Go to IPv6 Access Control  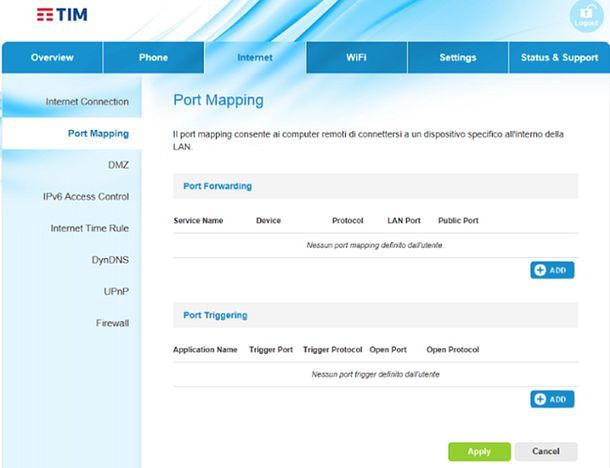tap(86, 197)
